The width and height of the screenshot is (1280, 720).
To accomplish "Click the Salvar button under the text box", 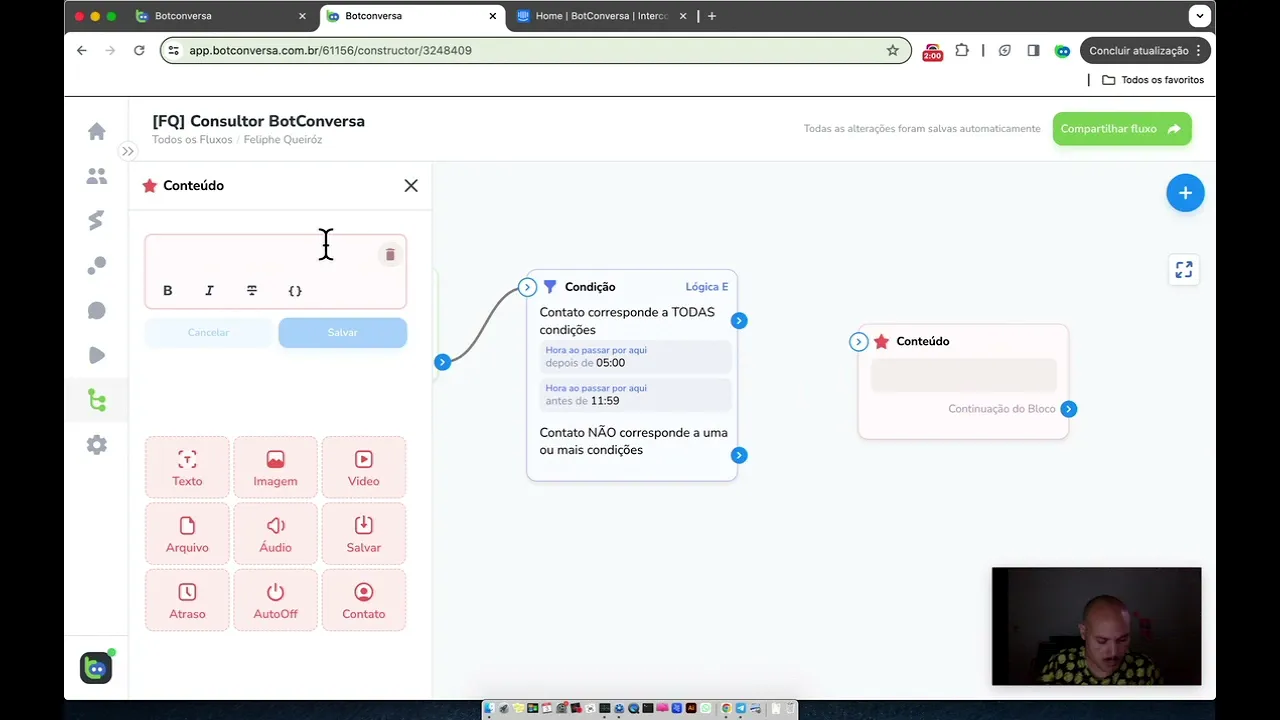I will click(x=343, y=332).
